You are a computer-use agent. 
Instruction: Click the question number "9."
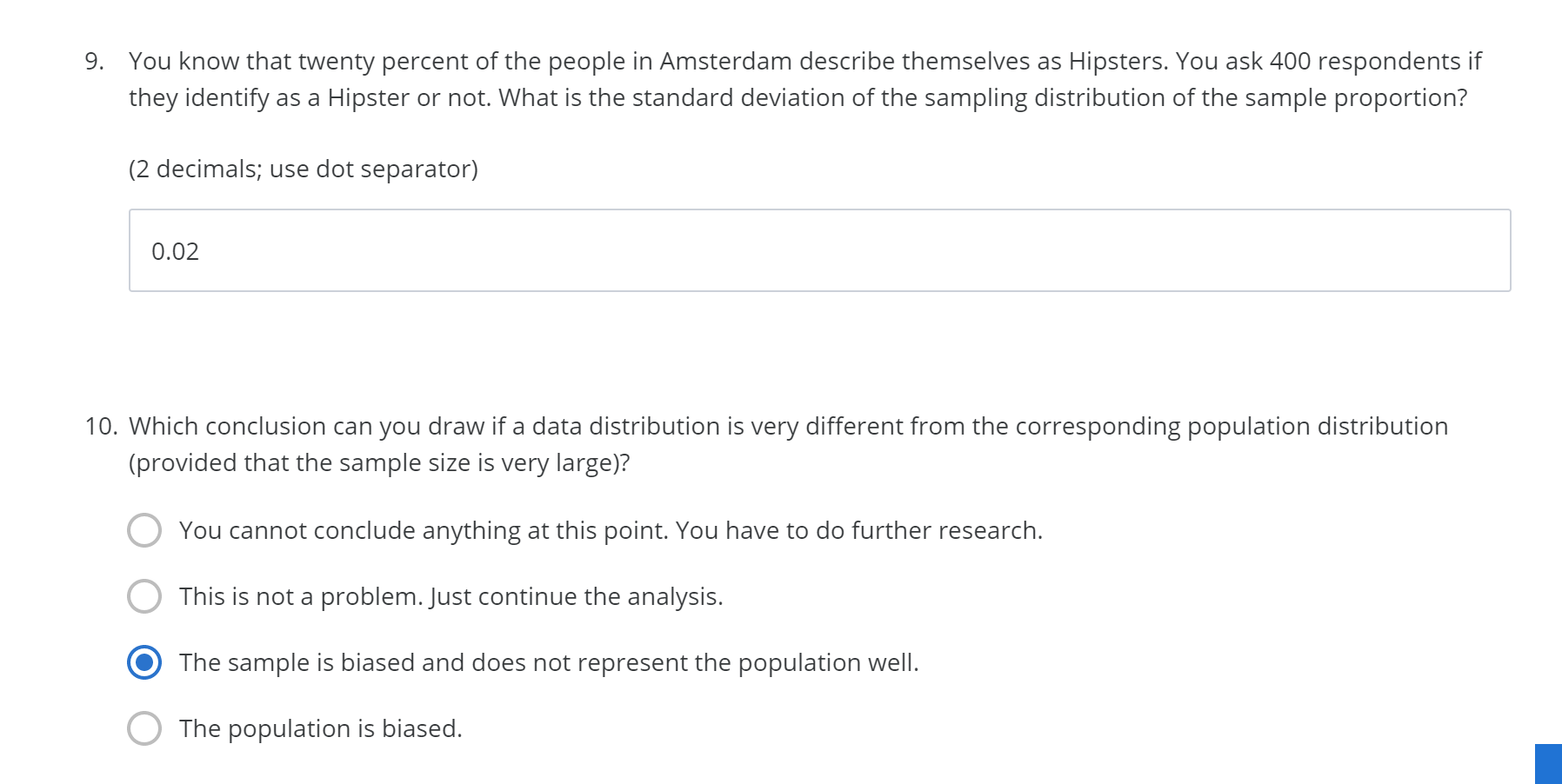(x=94, y=61)
